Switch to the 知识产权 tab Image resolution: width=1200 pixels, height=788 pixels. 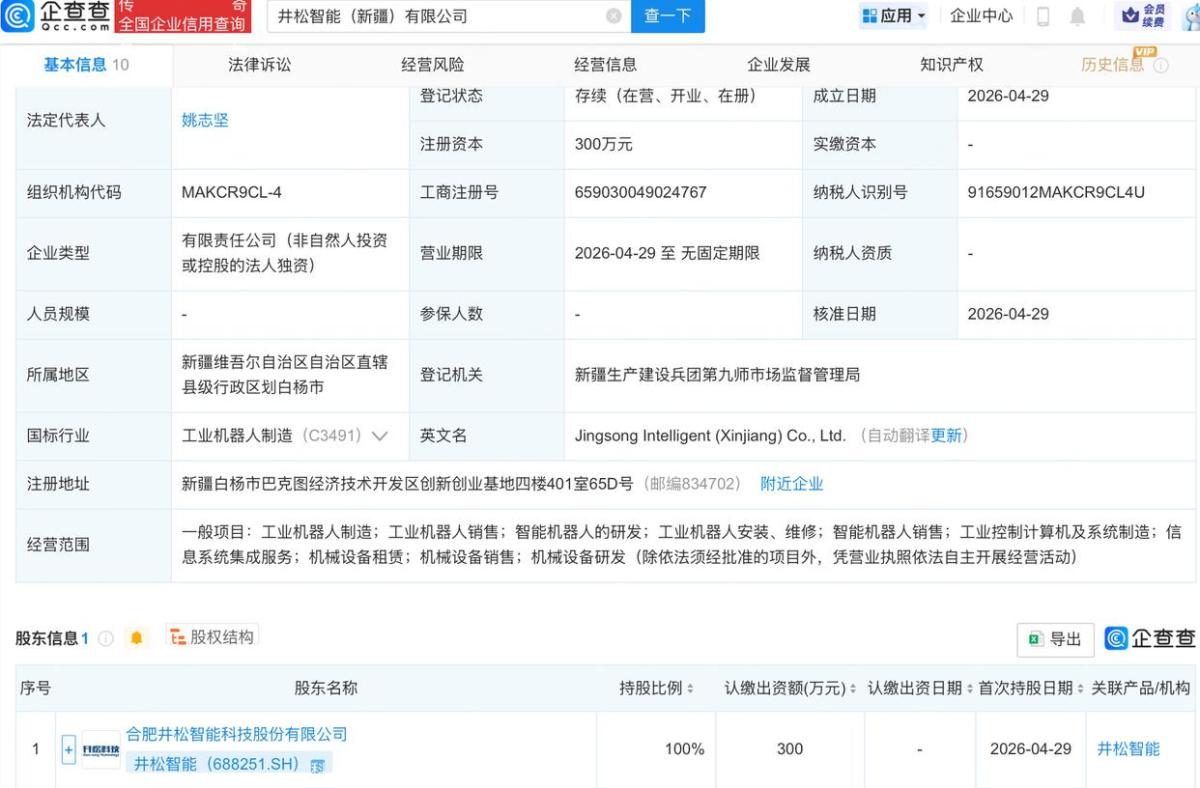952,65
